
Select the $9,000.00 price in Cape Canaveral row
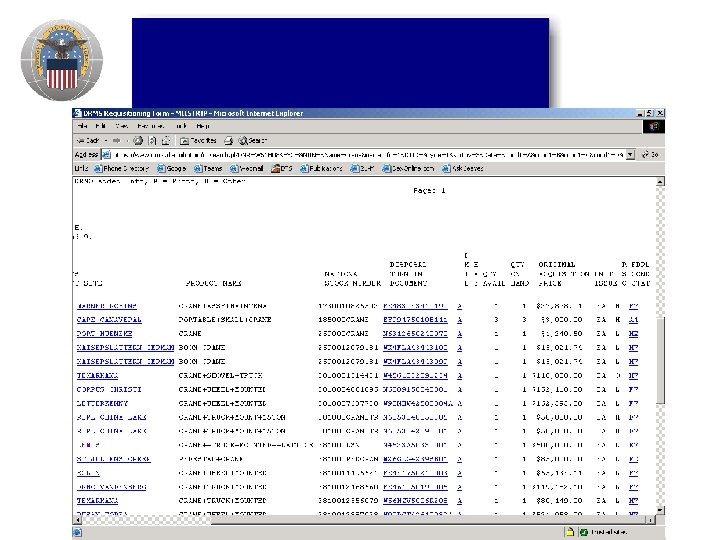562,320
